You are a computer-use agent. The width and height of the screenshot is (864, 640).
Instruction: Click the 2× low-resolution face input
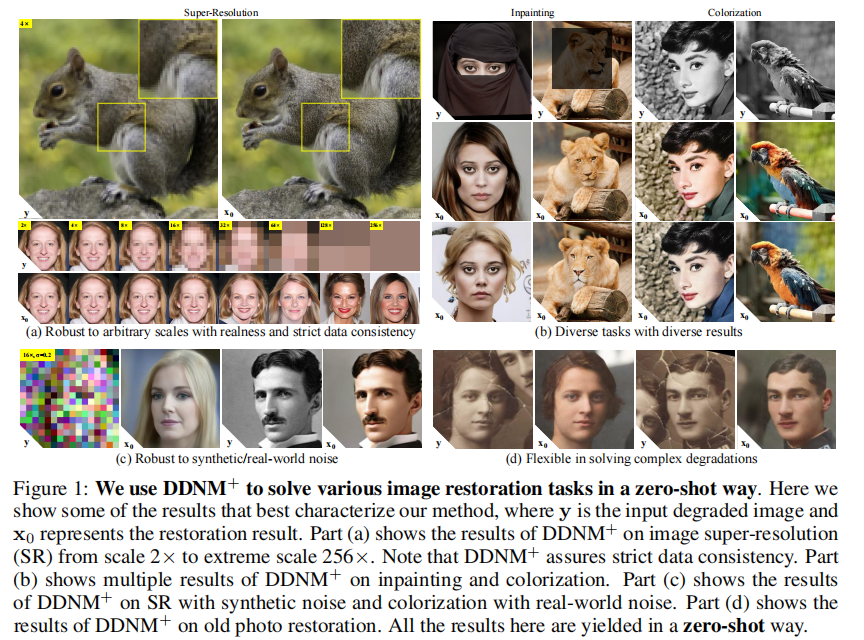coord(43,246)
